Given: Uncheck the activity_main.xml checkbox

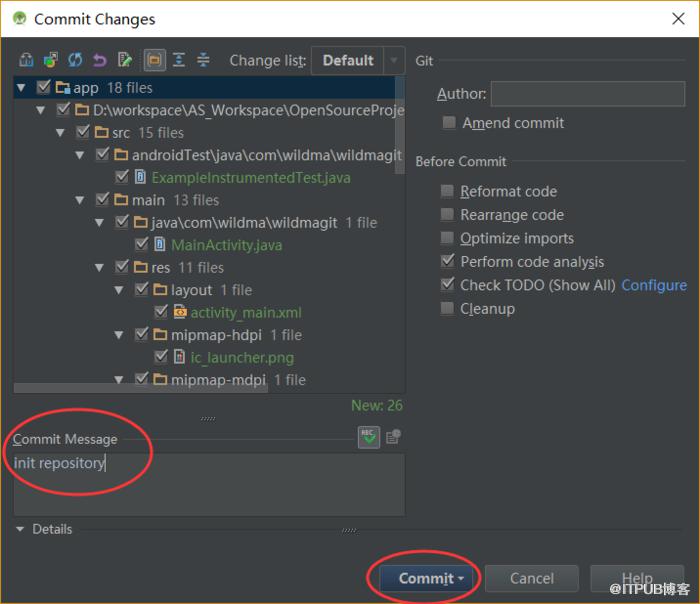Looking at the screenshot, I should pos(161,311).
